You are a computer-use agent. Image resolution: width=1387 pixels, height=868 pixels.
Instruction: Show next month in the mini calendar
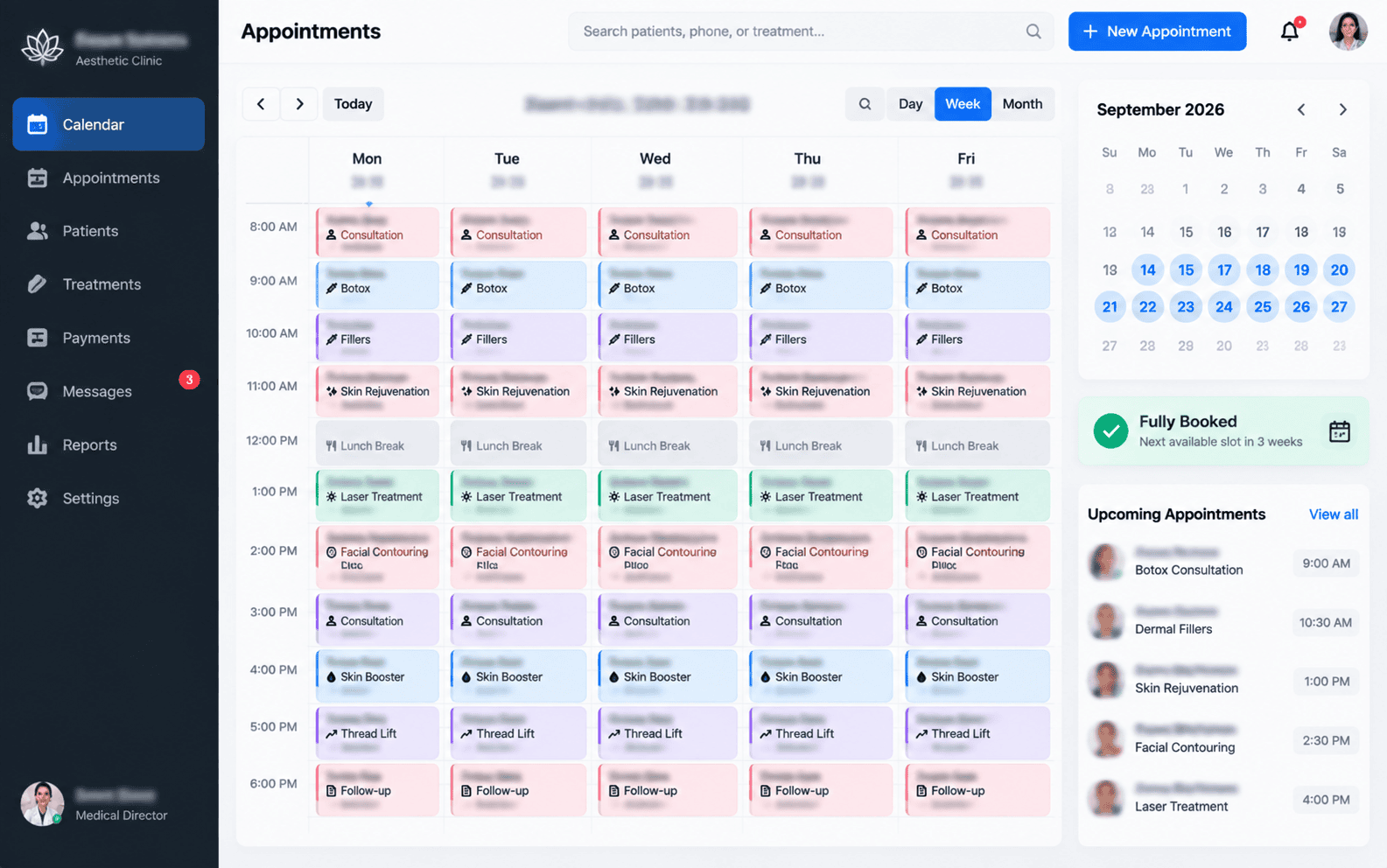(1342, 109)
